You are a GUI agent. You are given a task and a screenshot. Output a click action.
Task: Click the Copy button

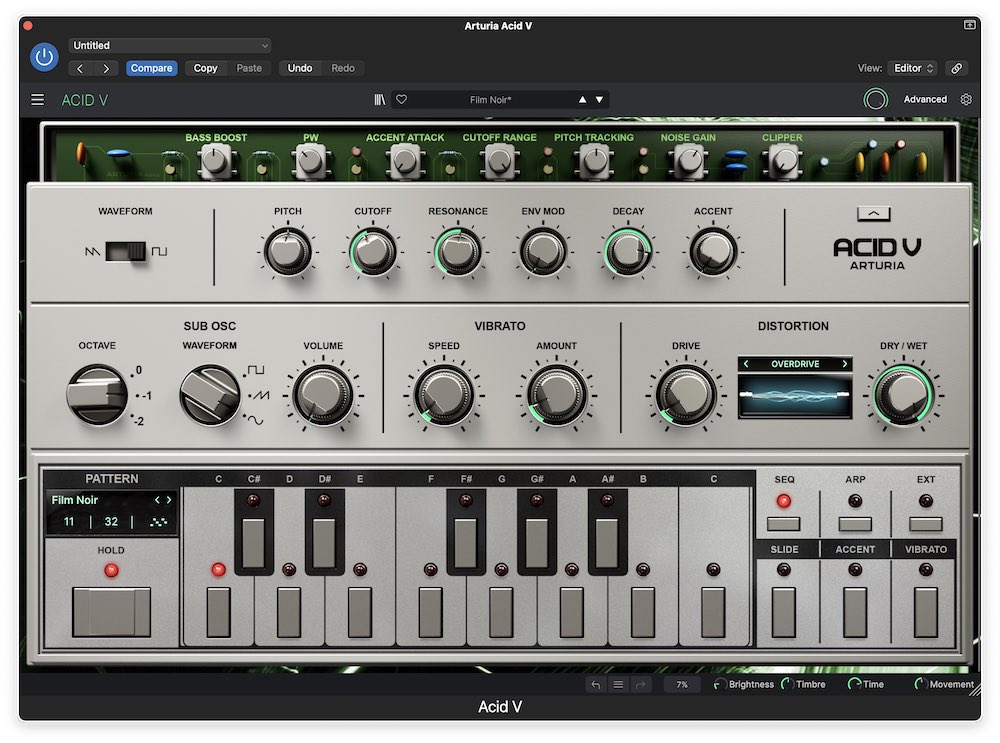(205, 68)
